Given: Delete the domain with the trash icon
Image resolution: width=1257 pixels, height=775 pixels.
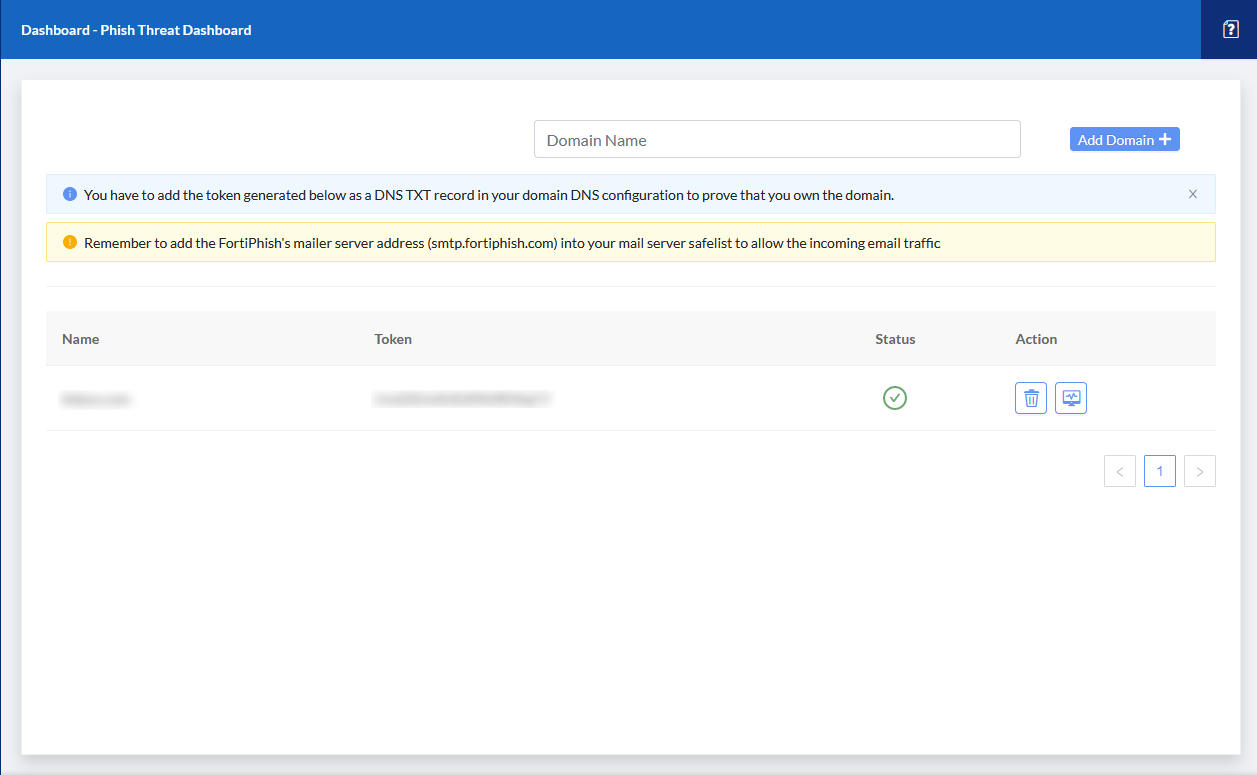Looking at the screenshot, I should [x=1031, y=398].
